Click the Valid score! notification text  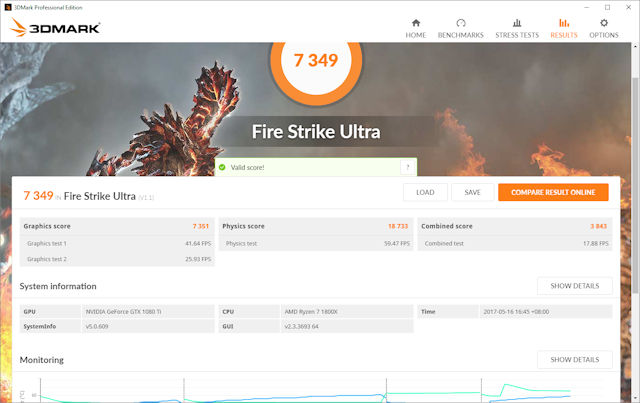tap(247, 167)
